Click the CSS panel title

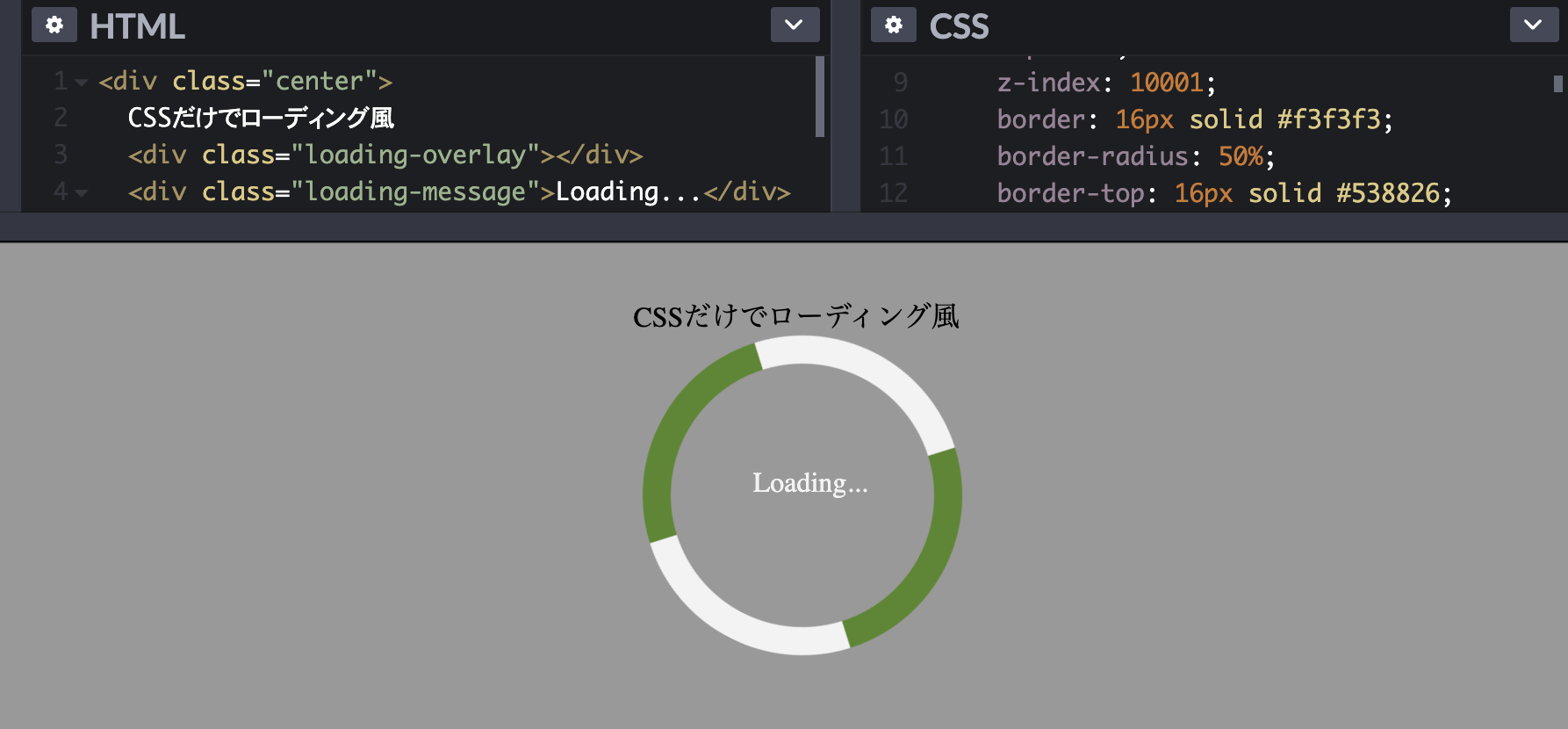959,26
